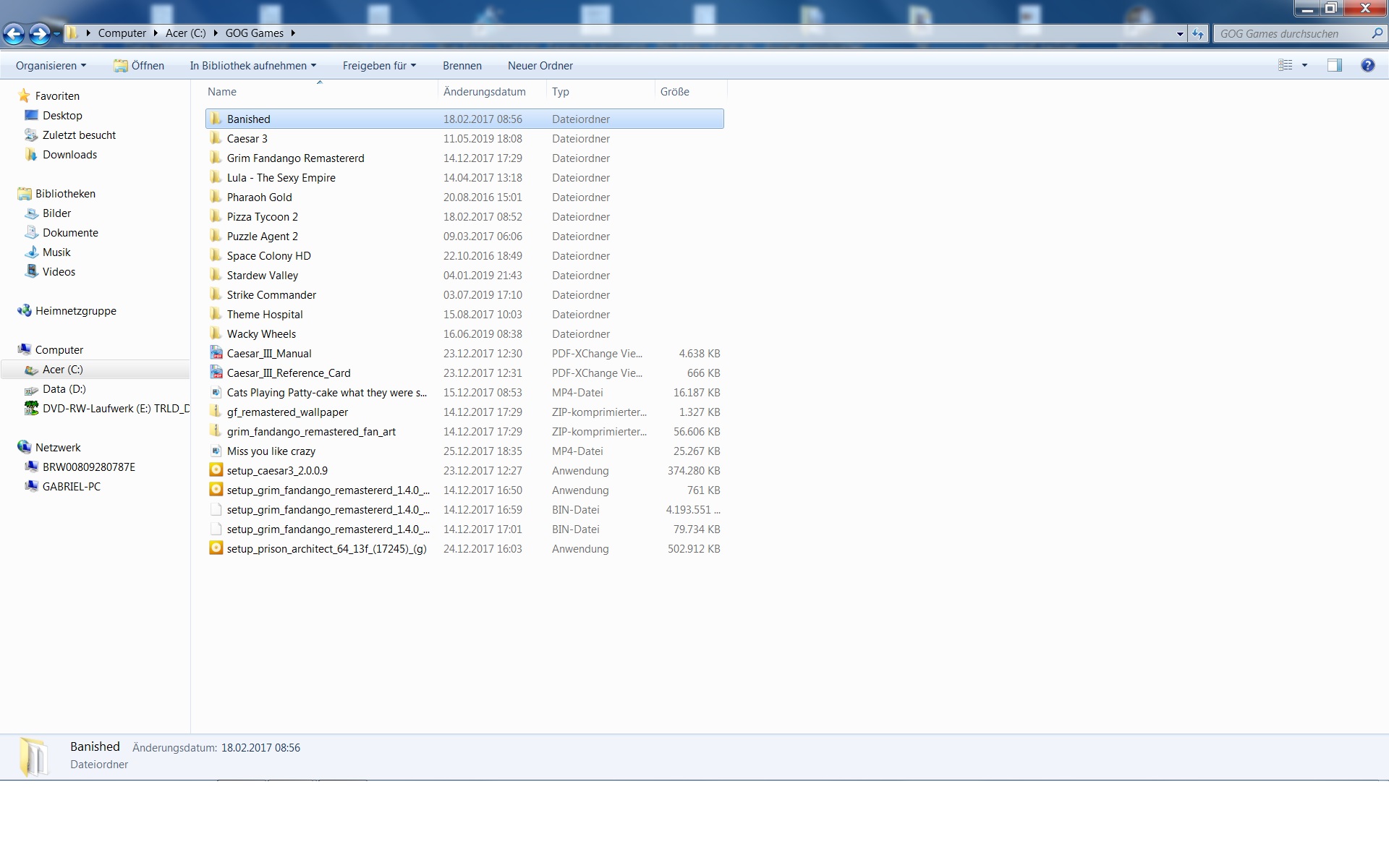This screenshot has width=1389, height=868.
Task: Click the Caesar 3 folder icon
Action: coord(216,138)
